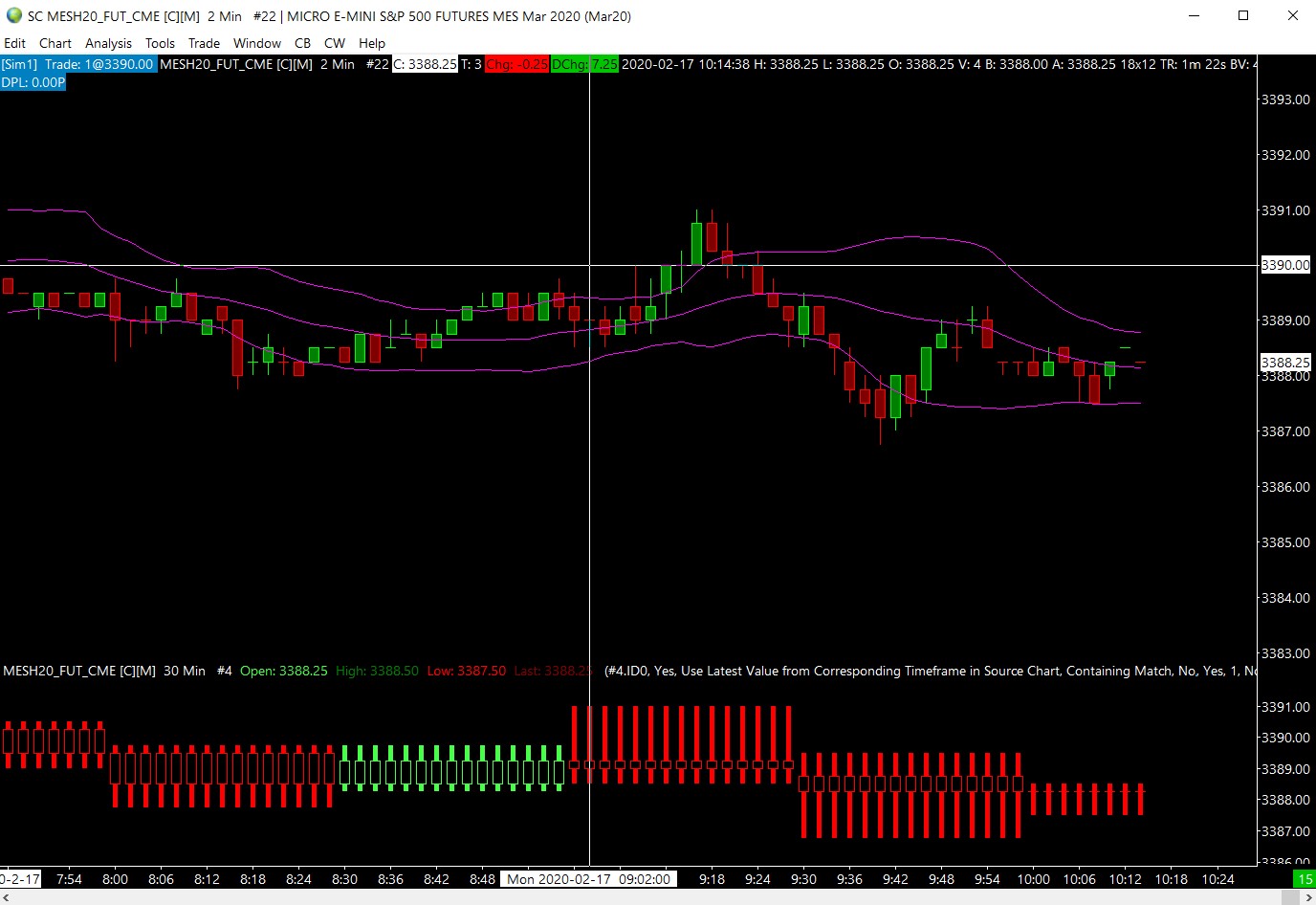Click the 3384.00 price level on axis
The width and height of the screenshot is (1316, 905).
pyautogui.click(x=1285, y=598)
